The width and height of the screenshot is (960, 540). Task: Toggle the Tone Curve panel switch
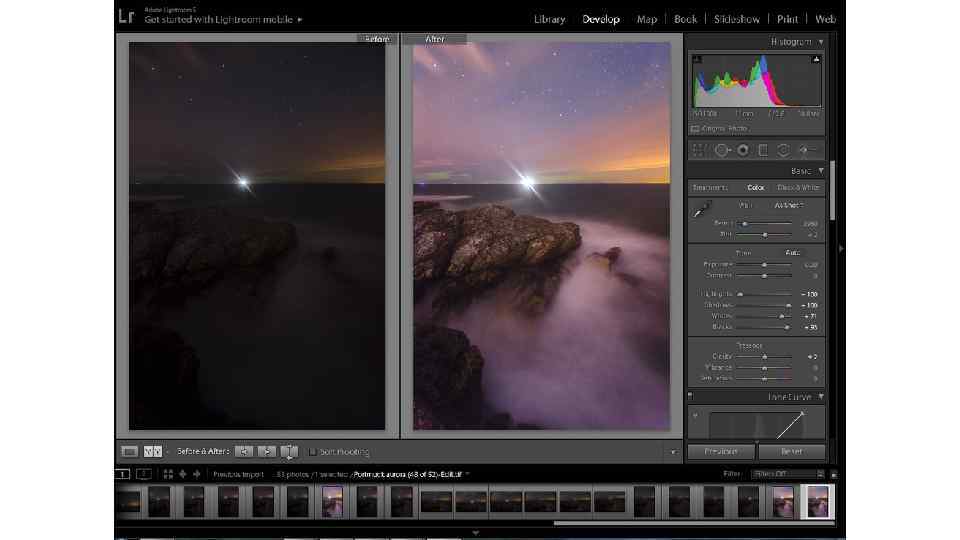[689, 397]
